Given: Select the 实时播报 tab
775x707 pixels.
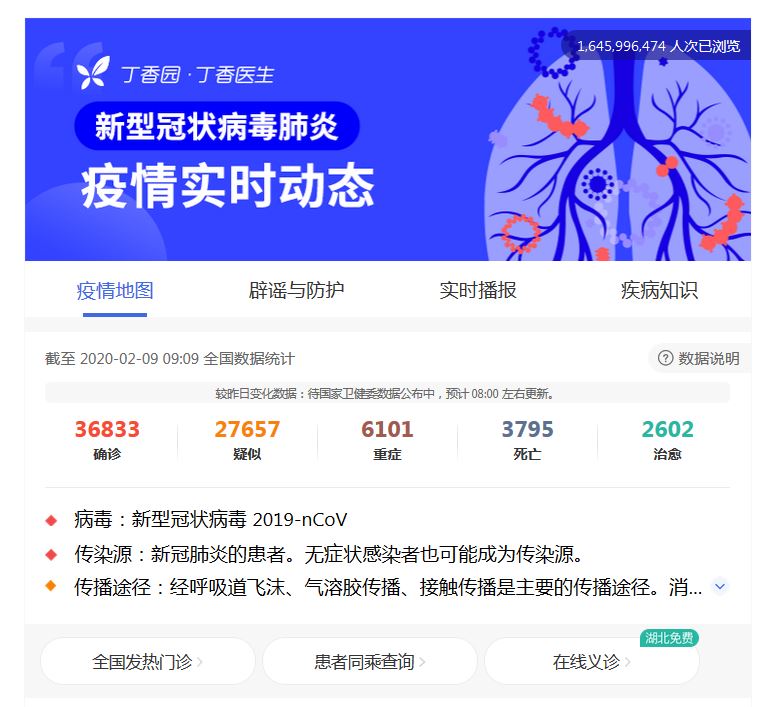Looking at the screenshot, I should tap(478, 291).
